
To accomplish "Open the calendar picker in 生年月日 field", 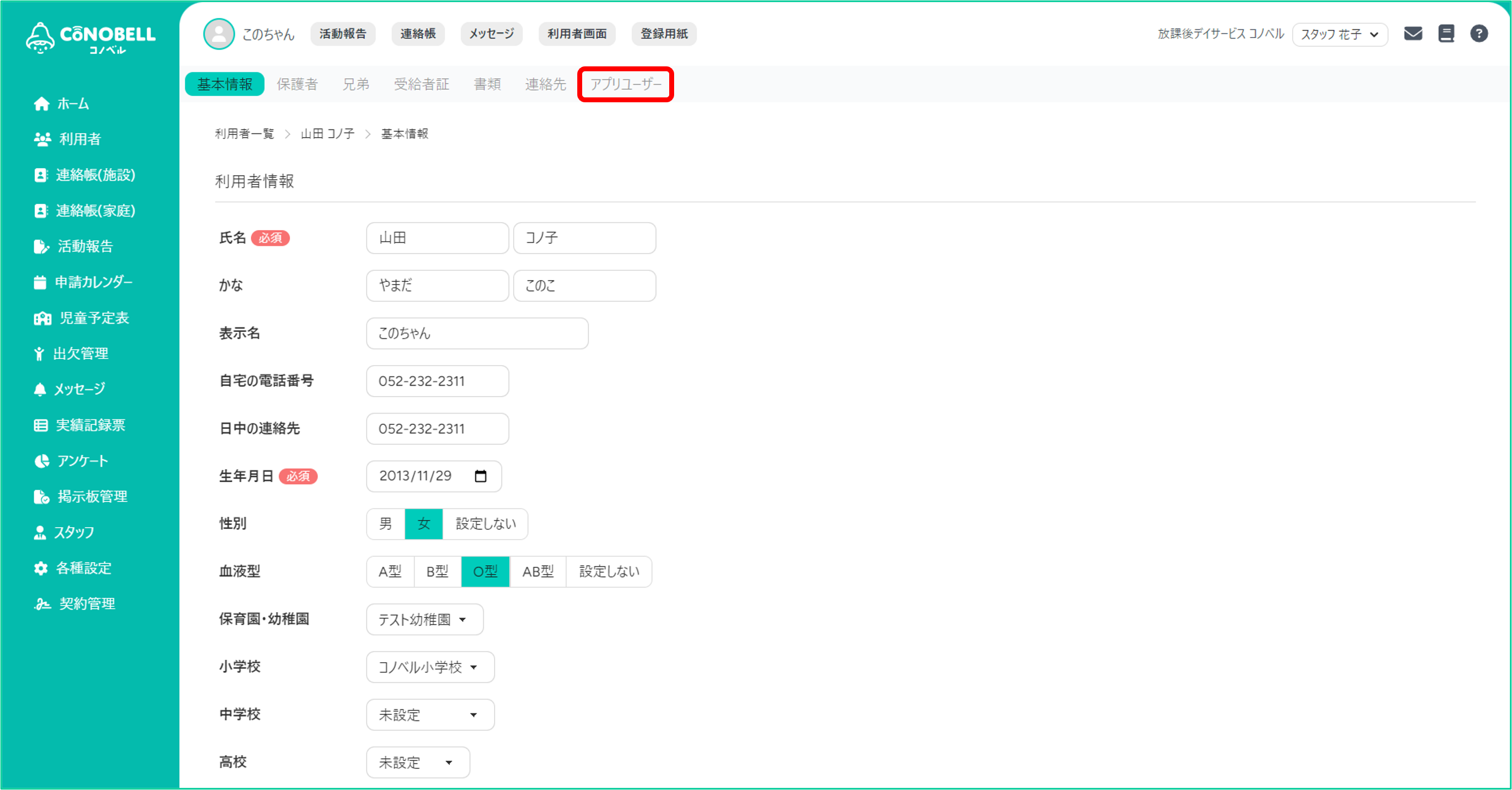I will [480, 476].
